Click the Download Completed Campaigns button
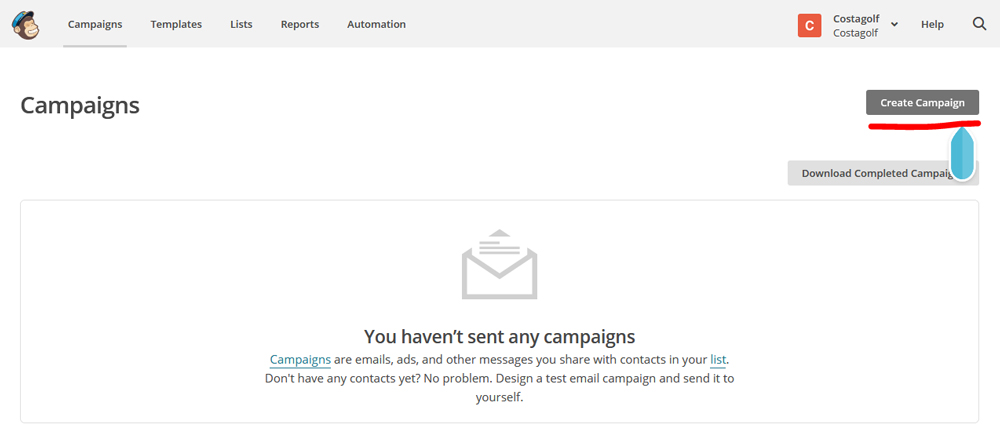 click(x=870, y=173)
